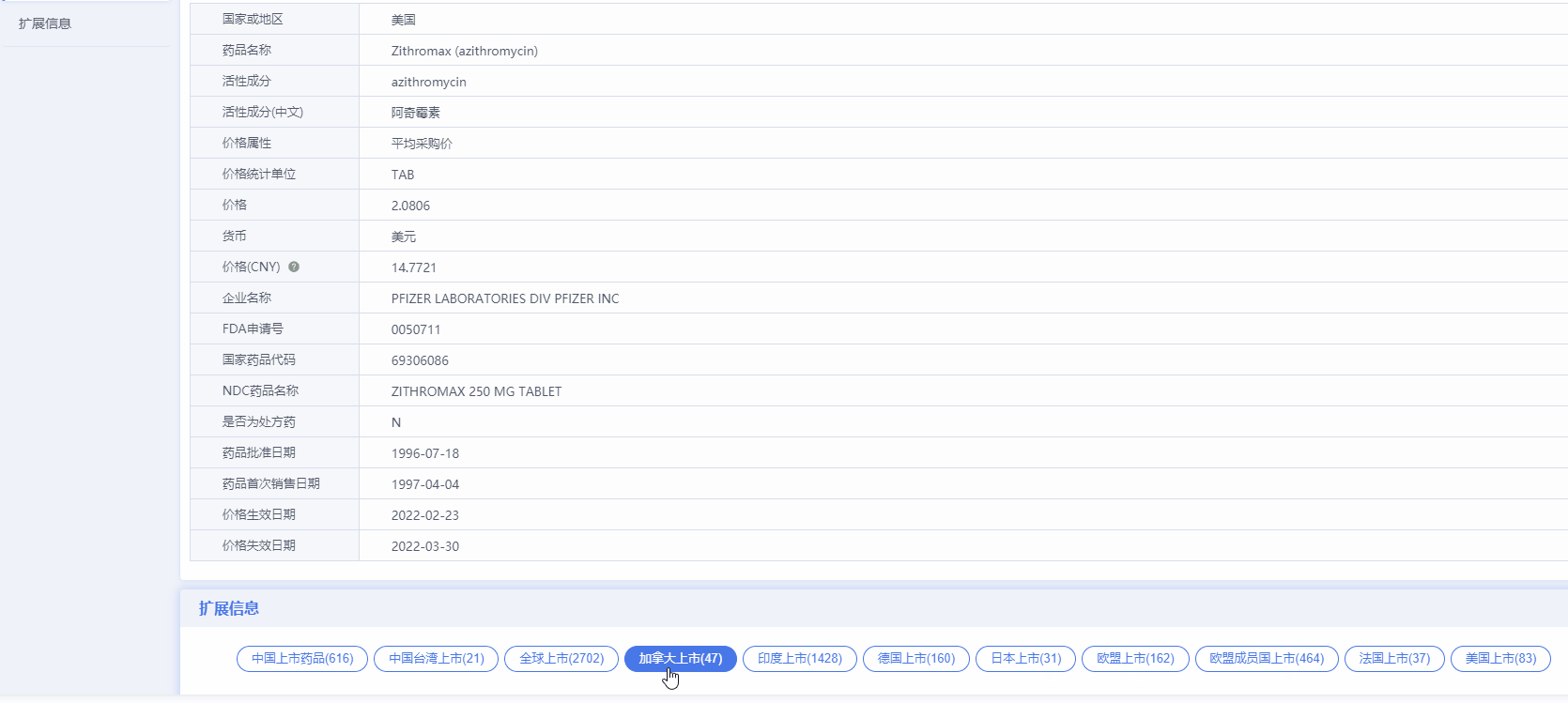Click the national drug code 69306086
Image resolution: width=1568 pixels, height=703 pixels.
coord(420,360)
